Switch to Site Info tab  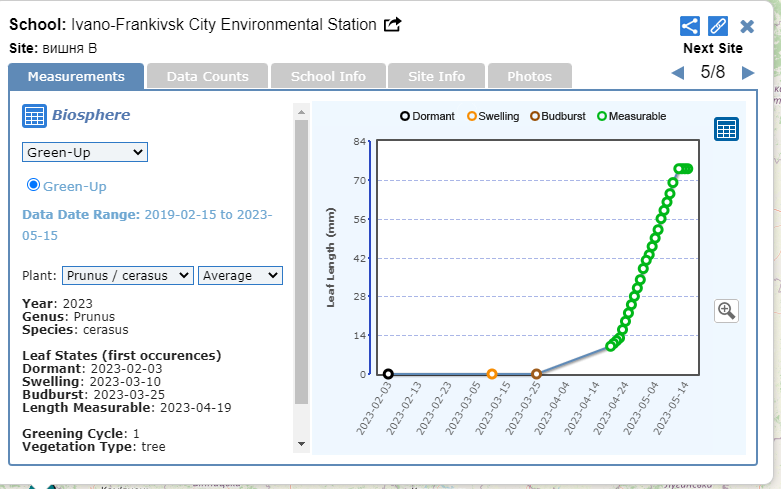tap(436, 76)
